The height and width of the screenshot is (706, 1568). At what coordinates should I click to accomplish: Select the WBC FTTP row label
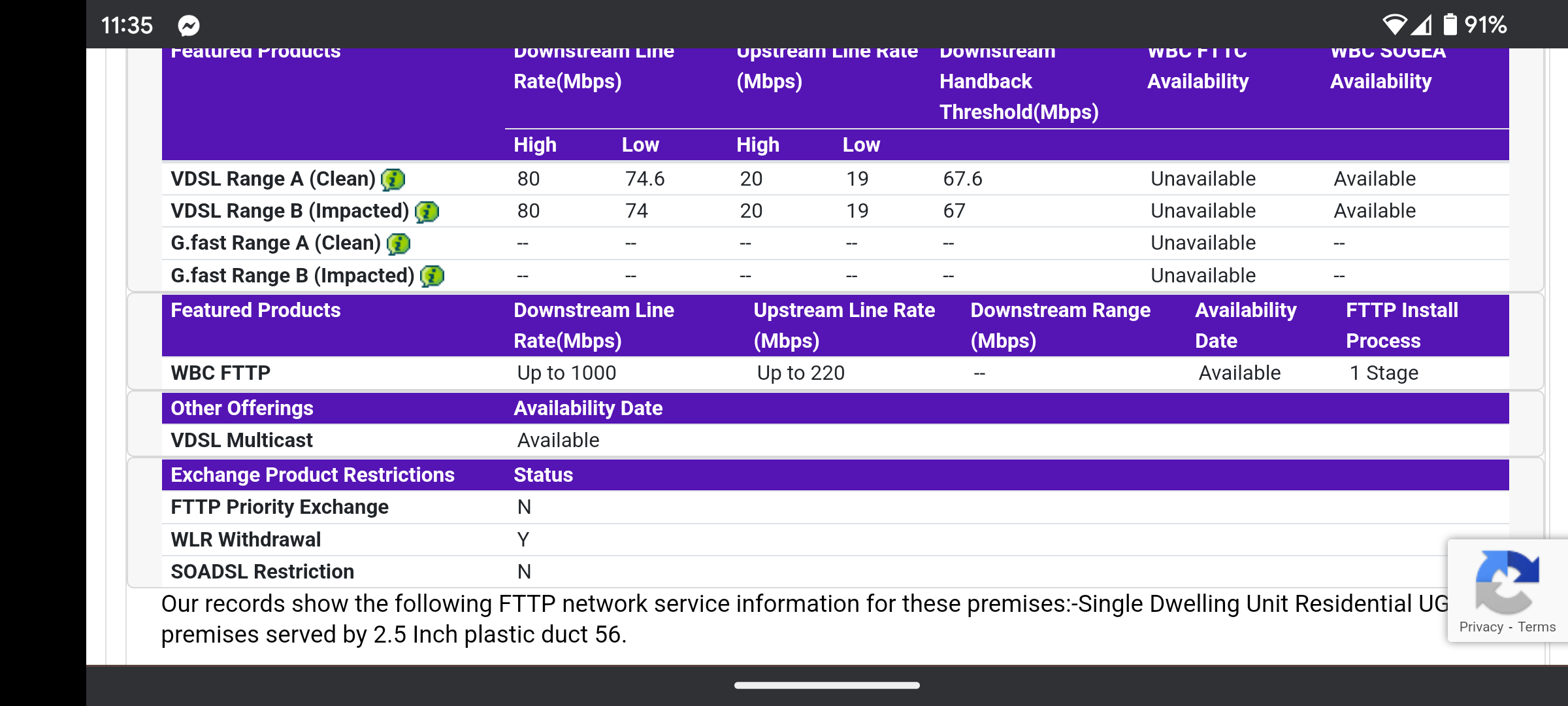[x=220, y=373]
